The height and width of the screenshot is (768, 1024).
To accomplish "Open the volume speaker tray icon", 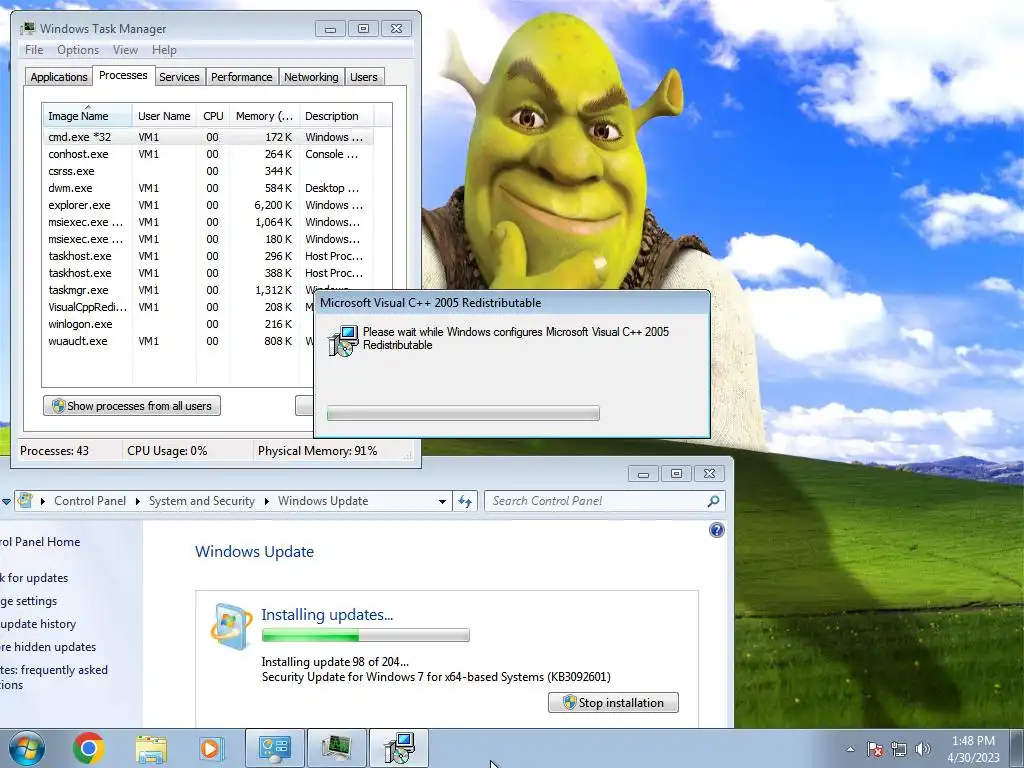I will pos(923,749).
